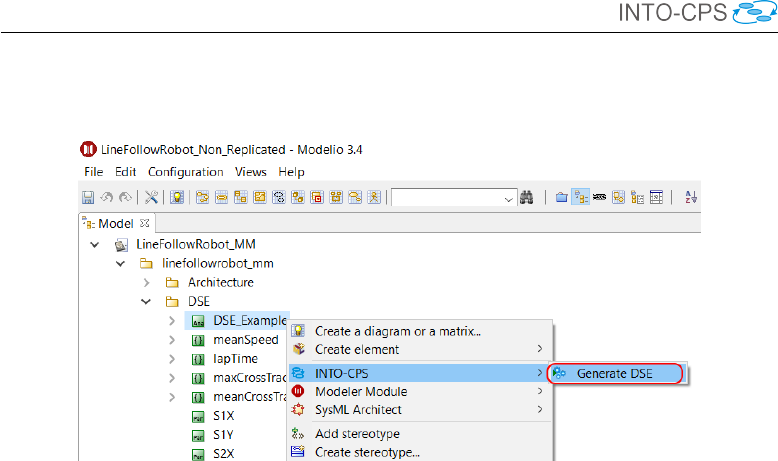Click the Architecture folder icon
The height and width of the screenshot is (461, 778).
point(172,283)
